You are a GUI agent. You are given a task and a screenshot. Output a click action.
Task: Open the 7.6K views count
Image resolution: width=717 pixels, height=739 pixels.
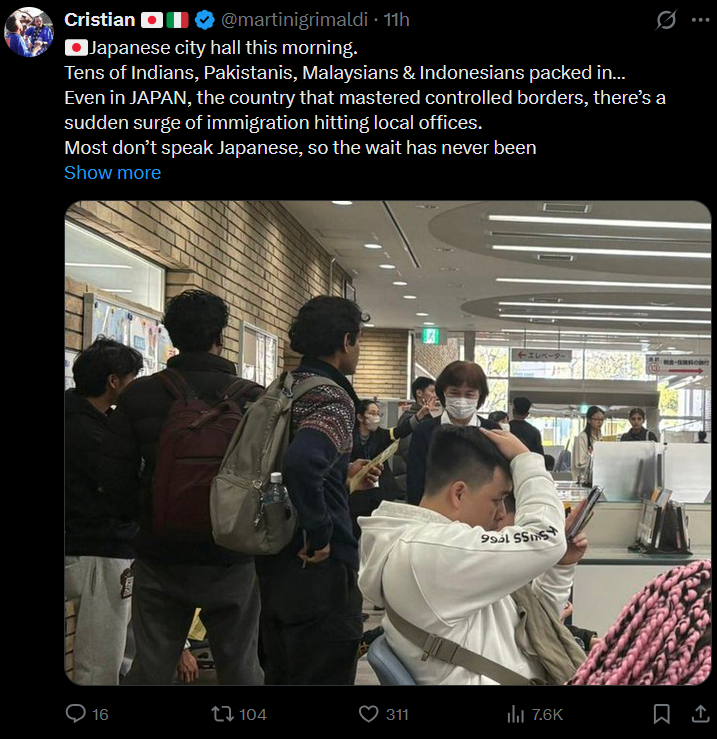tap(547, 714)
